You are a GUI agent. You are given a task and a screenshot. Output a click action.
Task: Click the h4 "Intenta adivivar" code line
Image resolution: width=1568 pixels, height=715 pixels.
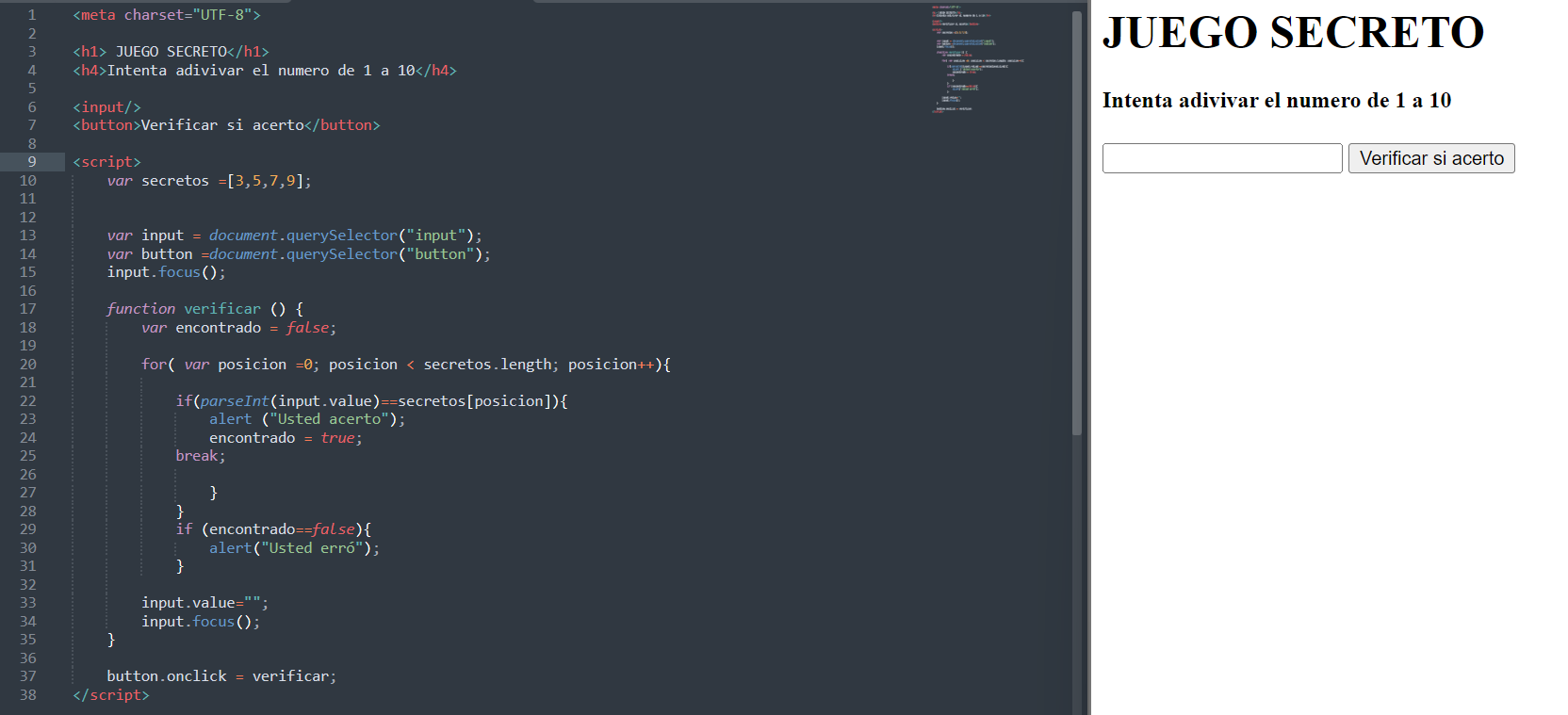click(265, 71)
